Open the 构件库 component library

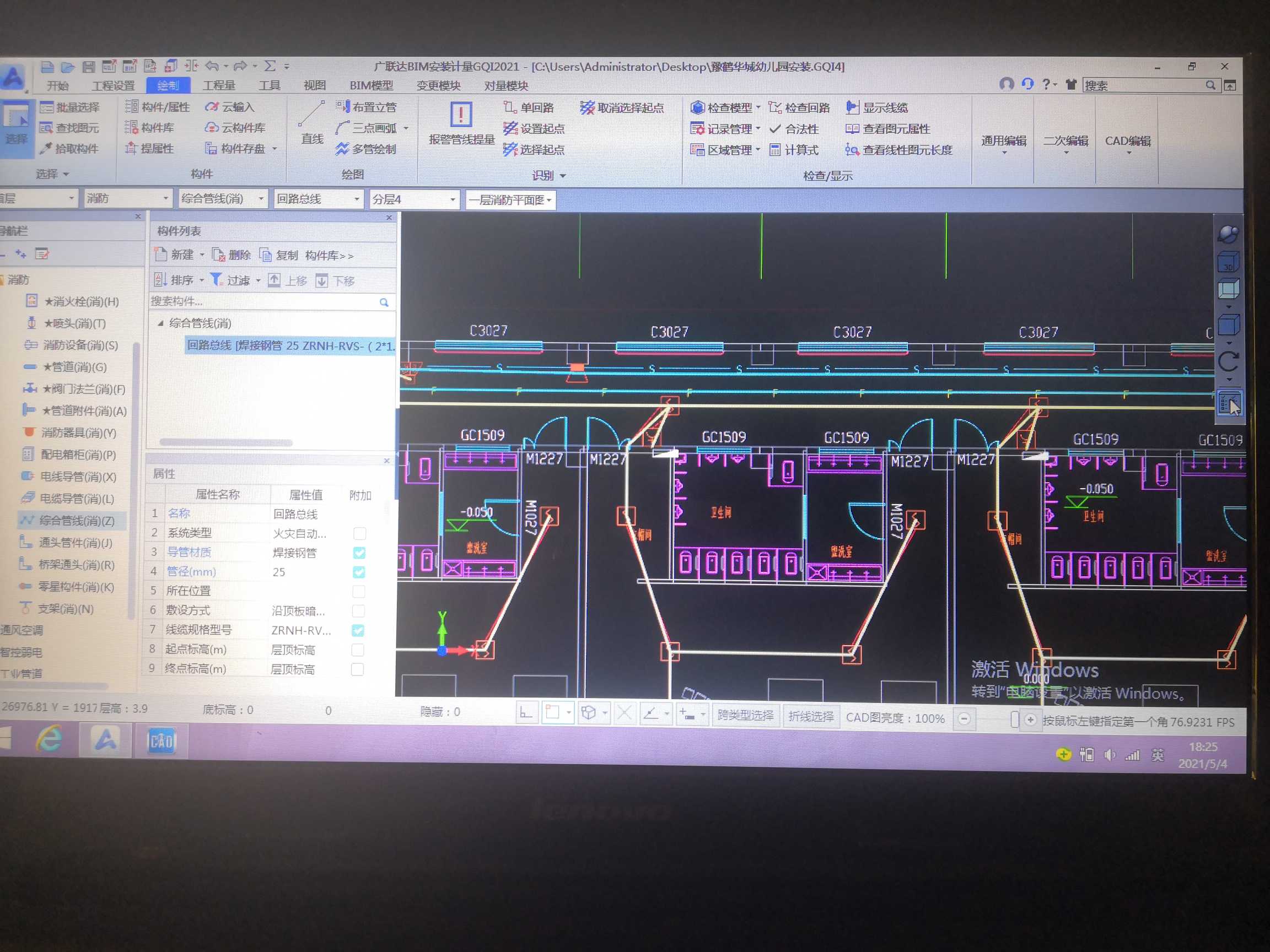point(149,127)
